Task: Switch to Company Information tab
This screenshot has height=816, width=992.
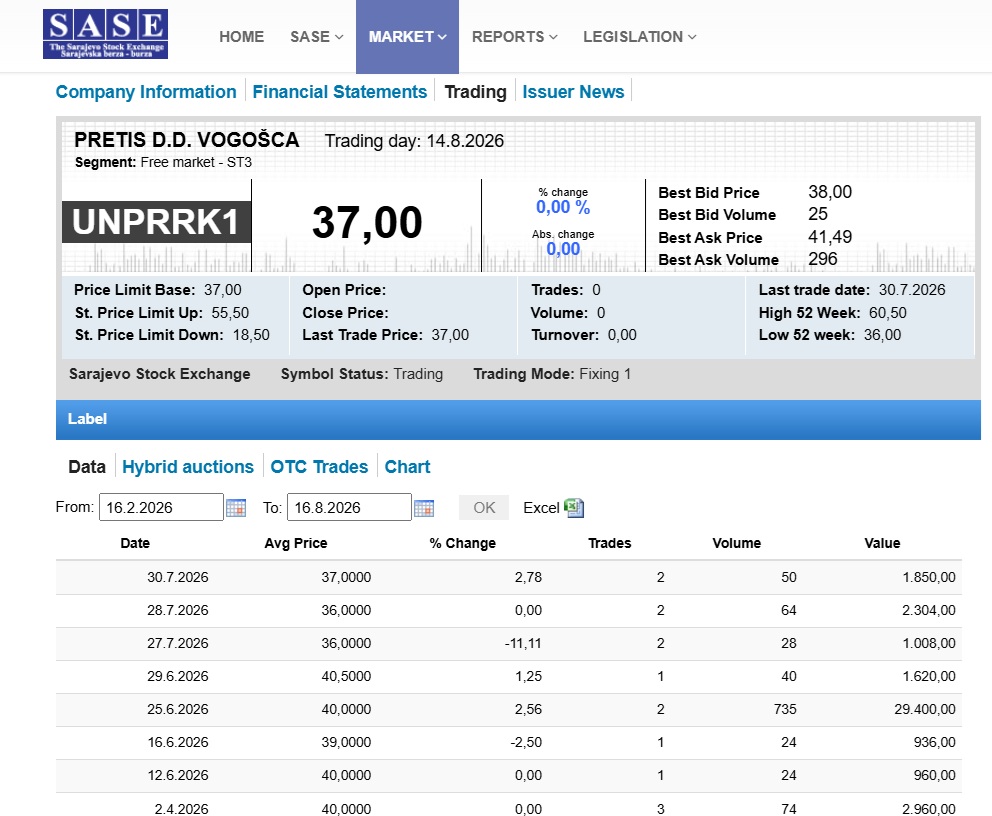Action: click(146, 92)
